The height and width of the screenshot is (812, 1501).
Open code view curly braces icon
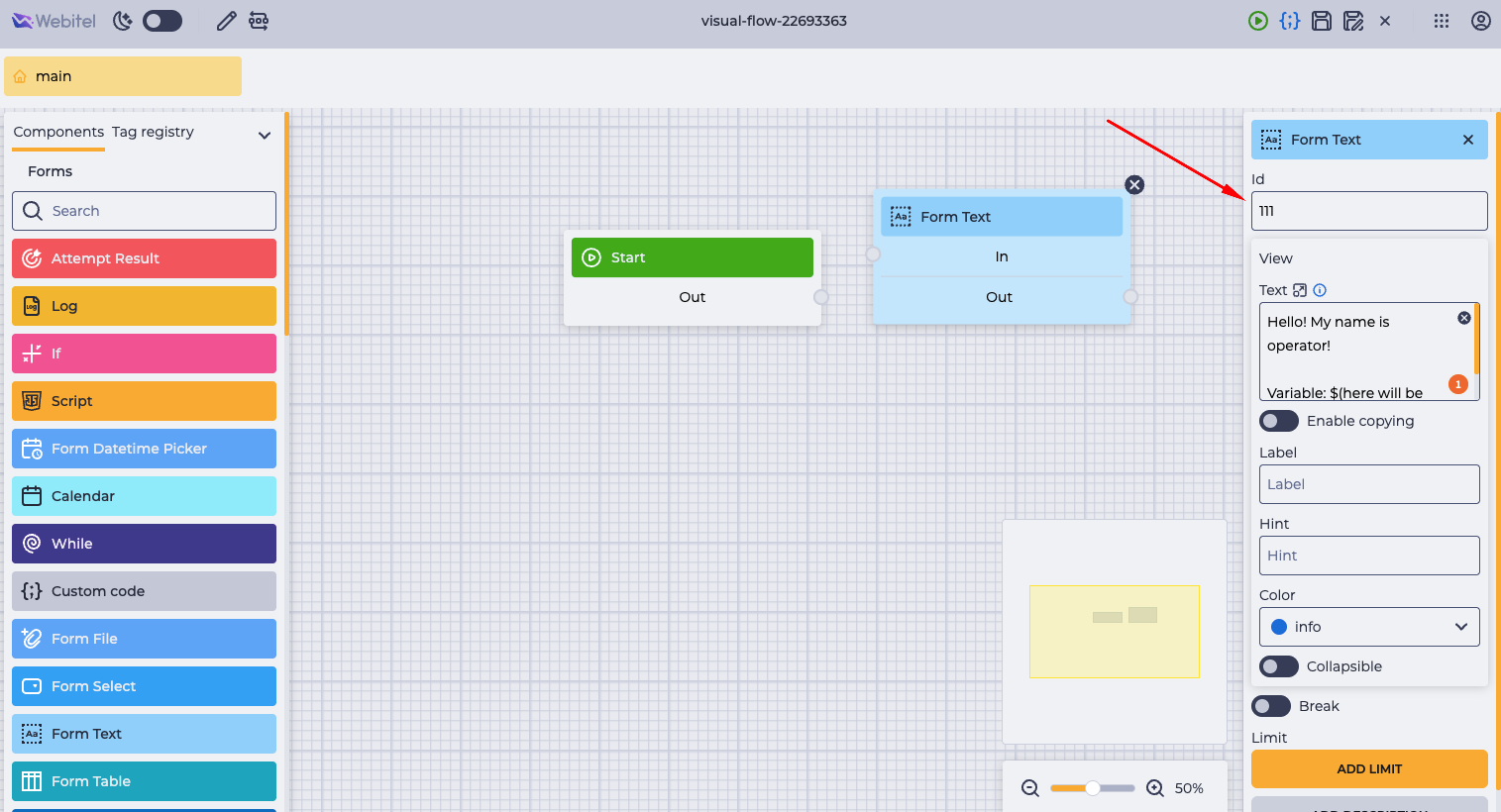(x=1290, y=21)
